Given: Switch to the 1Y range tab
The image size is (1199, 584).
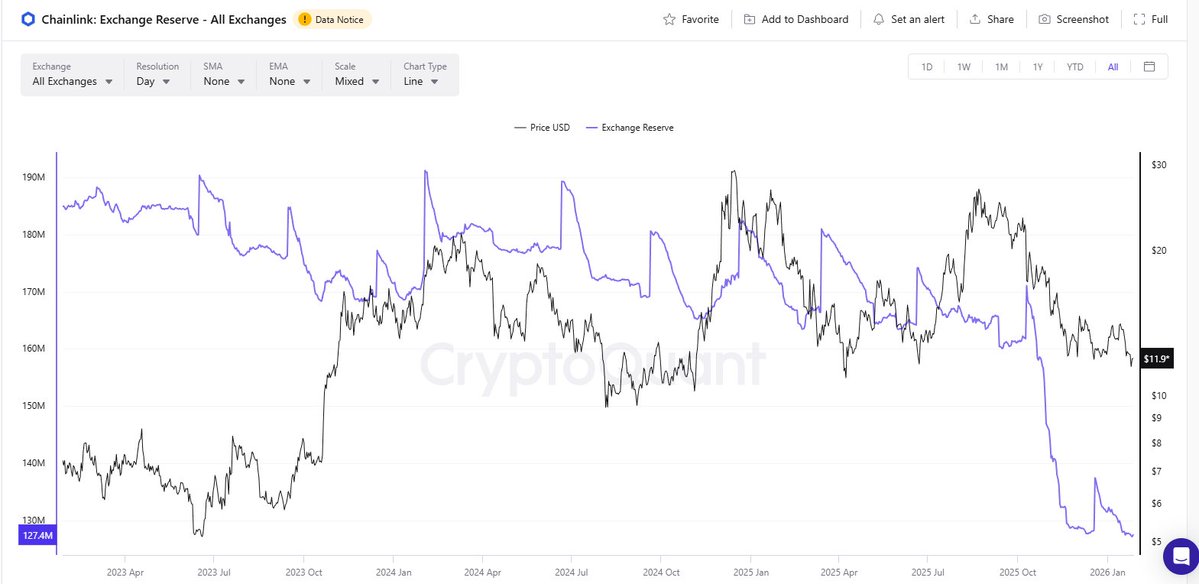Looking at the screenshot, I should pyautogui.click(x=1038, y=67).
